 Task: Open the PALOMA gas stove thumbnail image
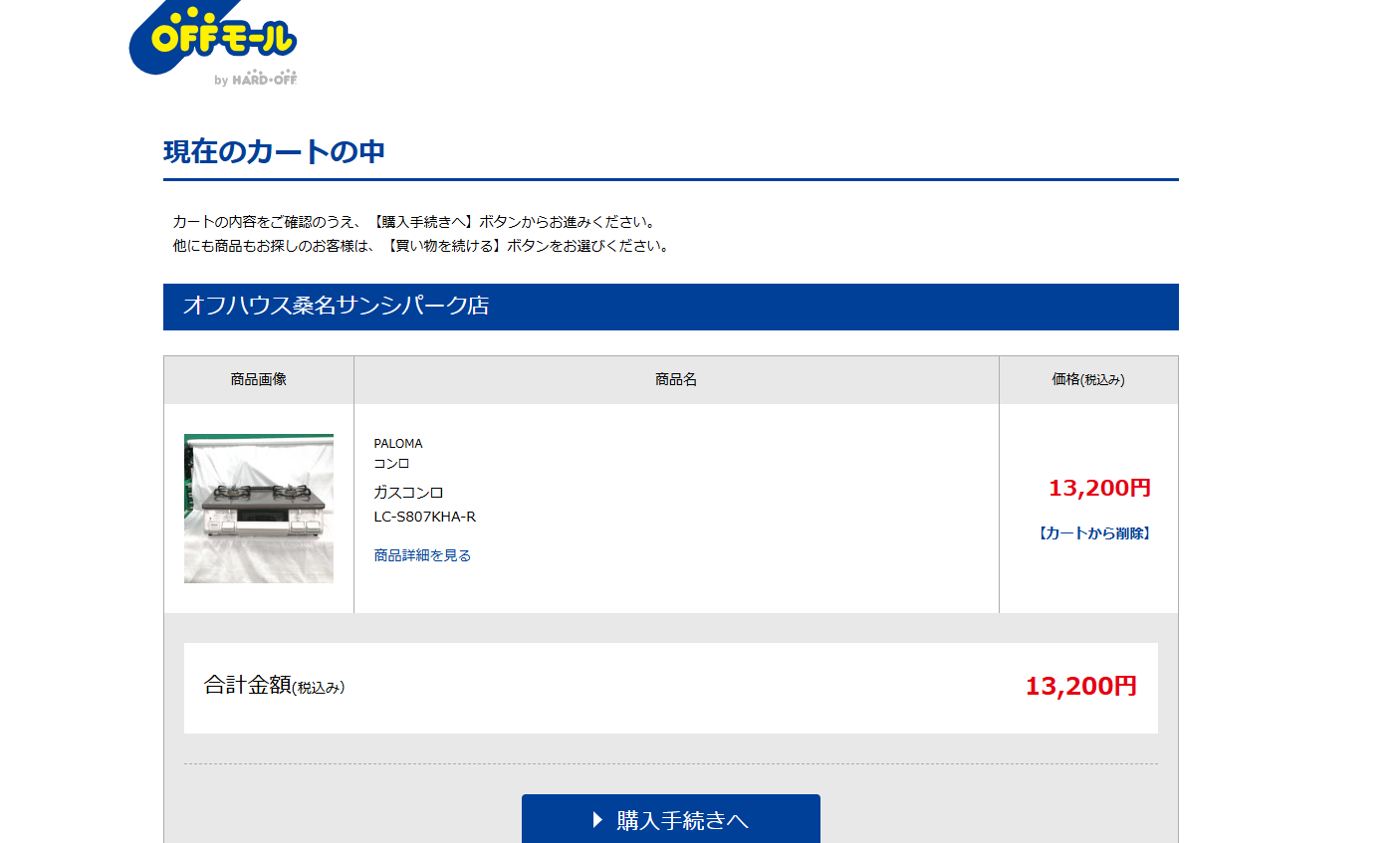pyautogui.click(x=259, y=509)
